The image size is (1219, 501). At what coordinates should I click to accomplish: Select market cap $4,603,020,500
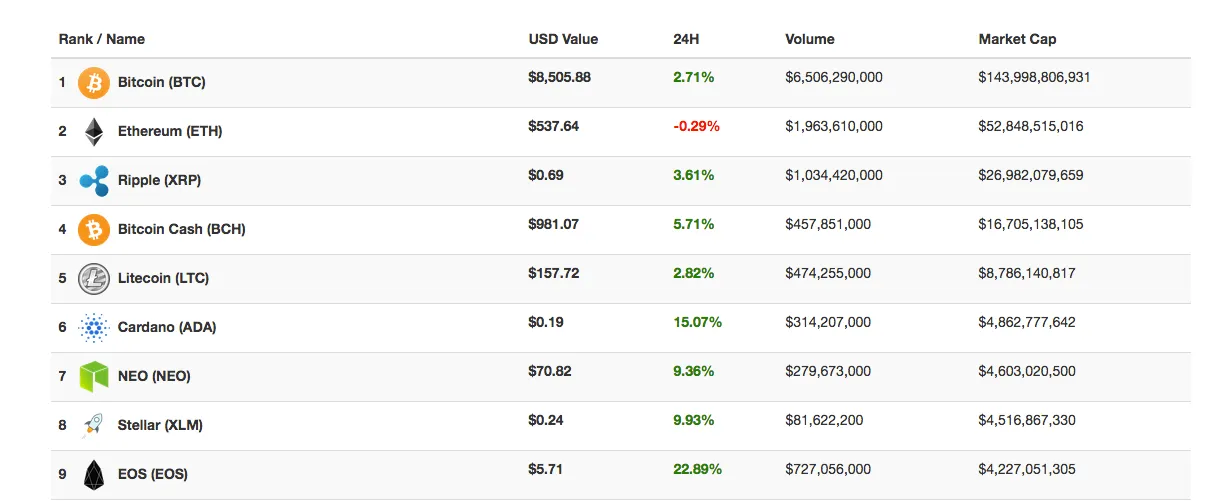1027,371
